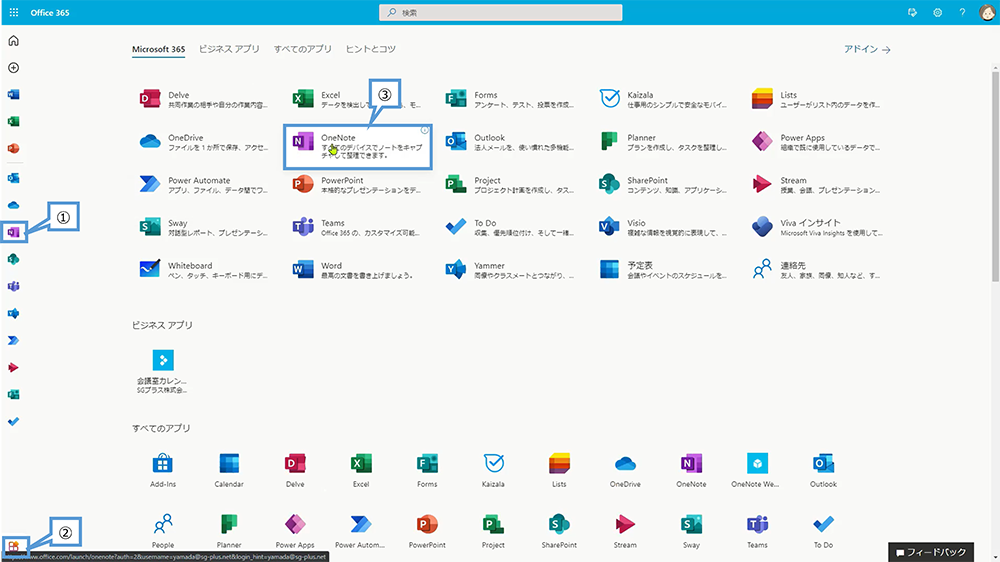The height and width of the screenshot is (562, 1000).
Task: Focus the 検索 search box
Action: click(501, 12)
